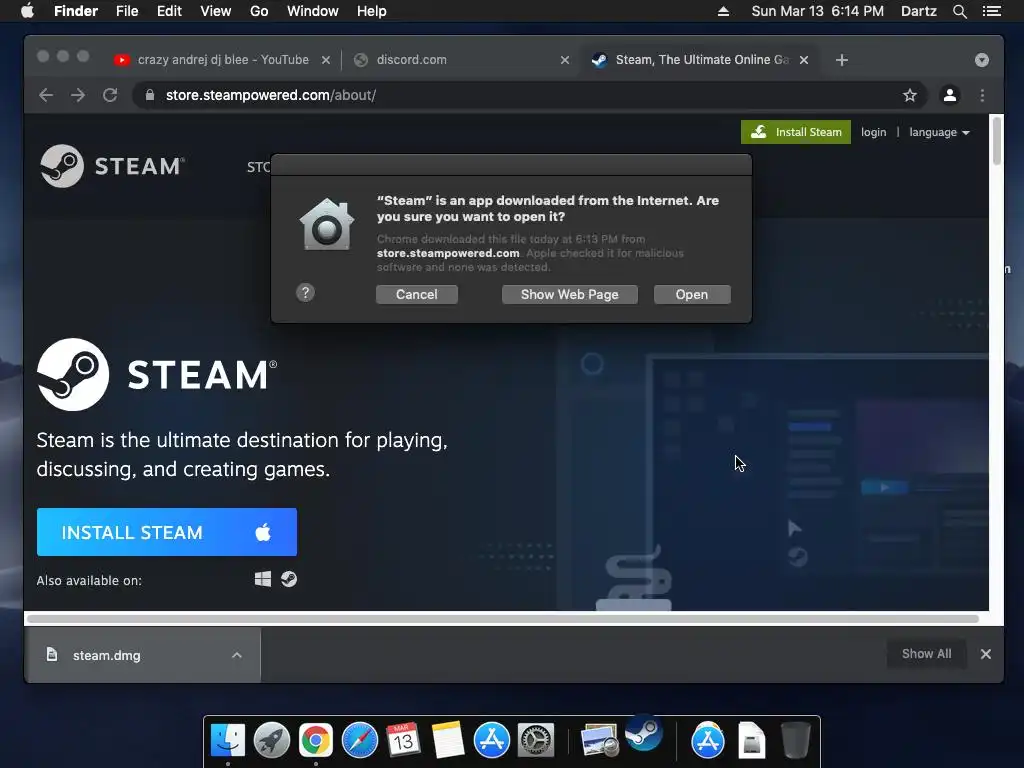Close the downloads bar
This screenshot has width=1024, height=768.
985,654
